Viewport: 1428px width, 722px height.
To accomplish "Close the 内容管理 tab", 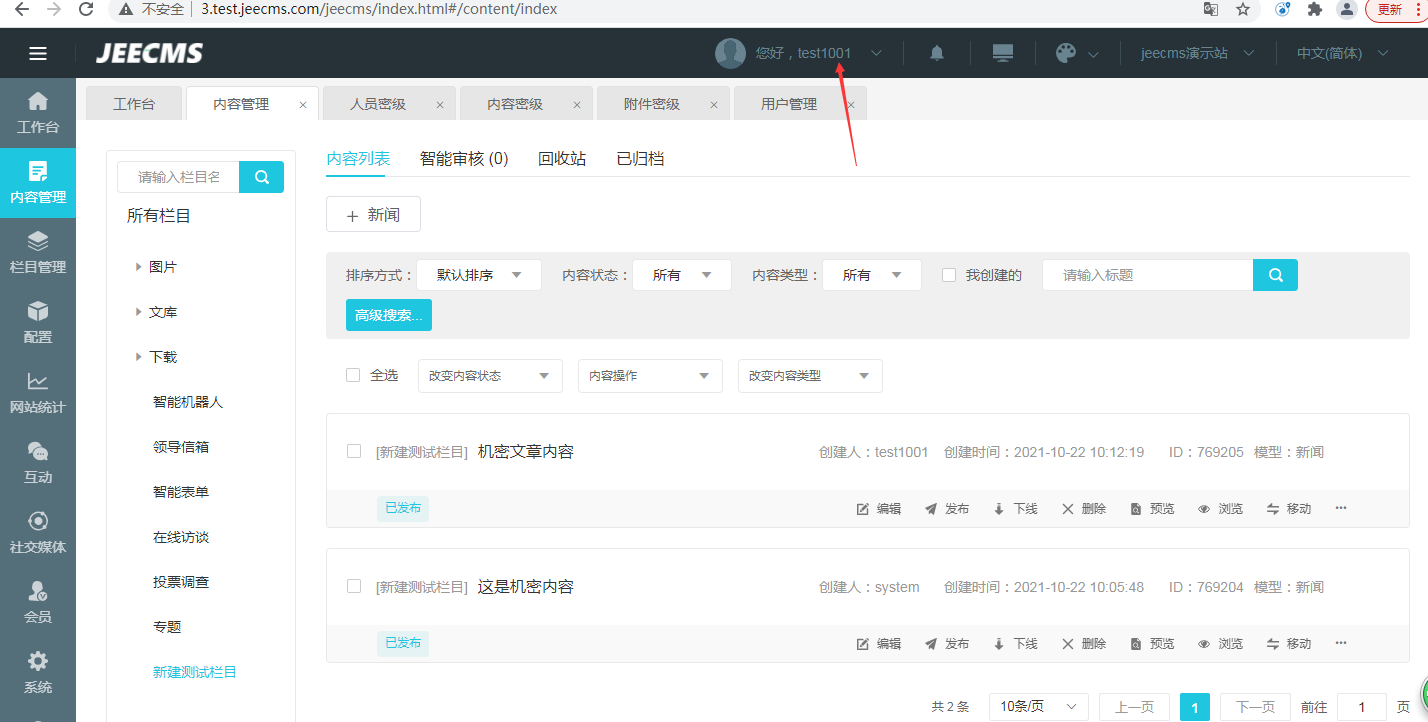I will (x=303, y=105).
